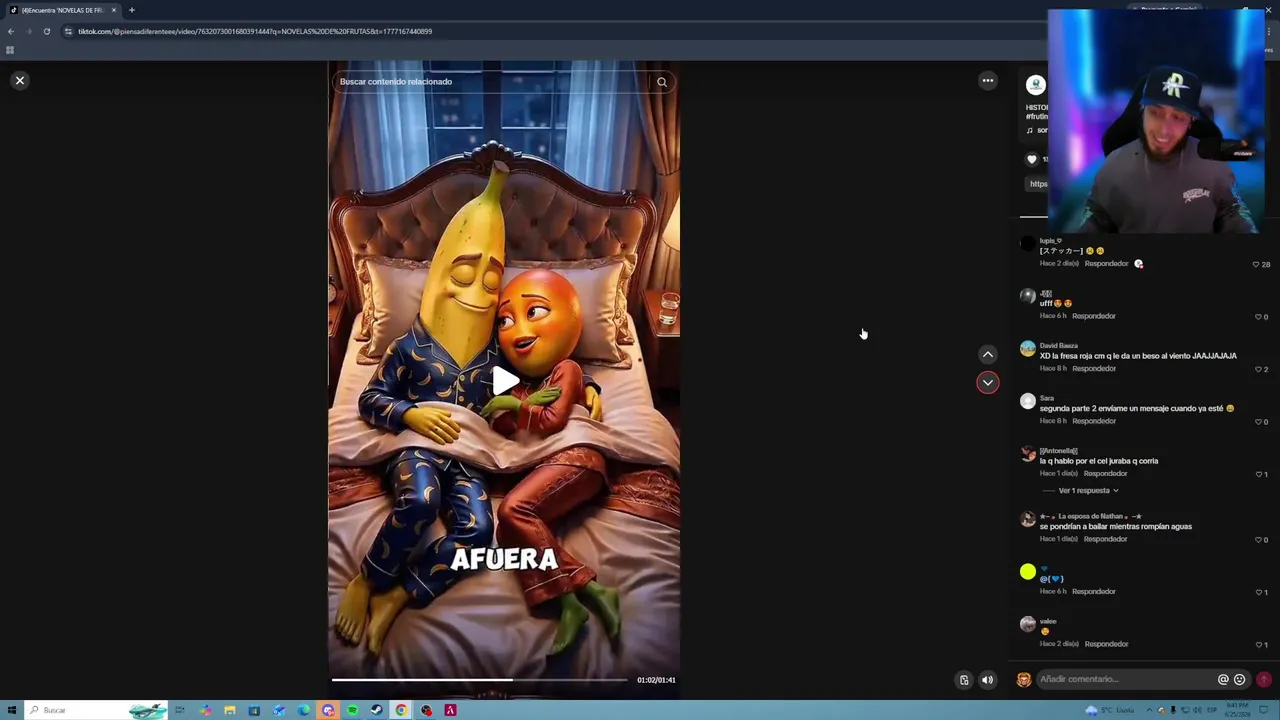Click the magnifier icon in the related content search
This screenshot has width=1280, height=720.
click(x=661, y=82)
